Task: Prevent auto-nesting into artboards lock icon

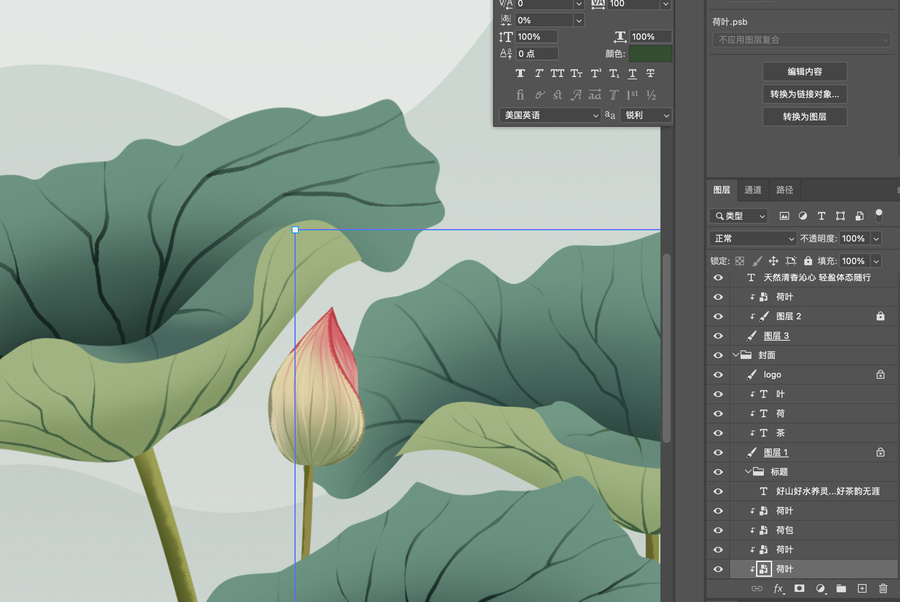Action: (x=791, y=261)
